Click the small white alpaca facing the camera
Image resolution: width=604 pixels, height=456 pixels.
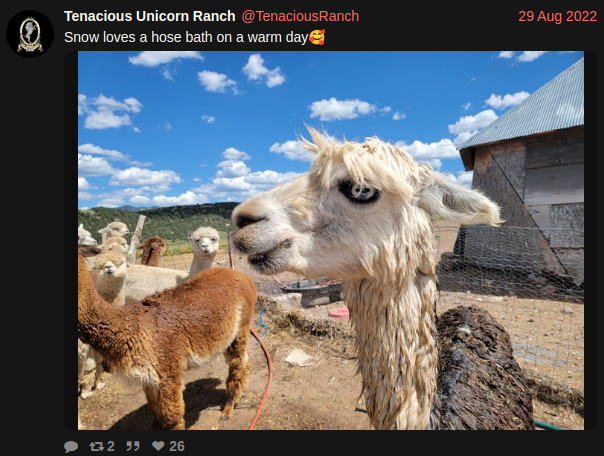coord(205,250)
